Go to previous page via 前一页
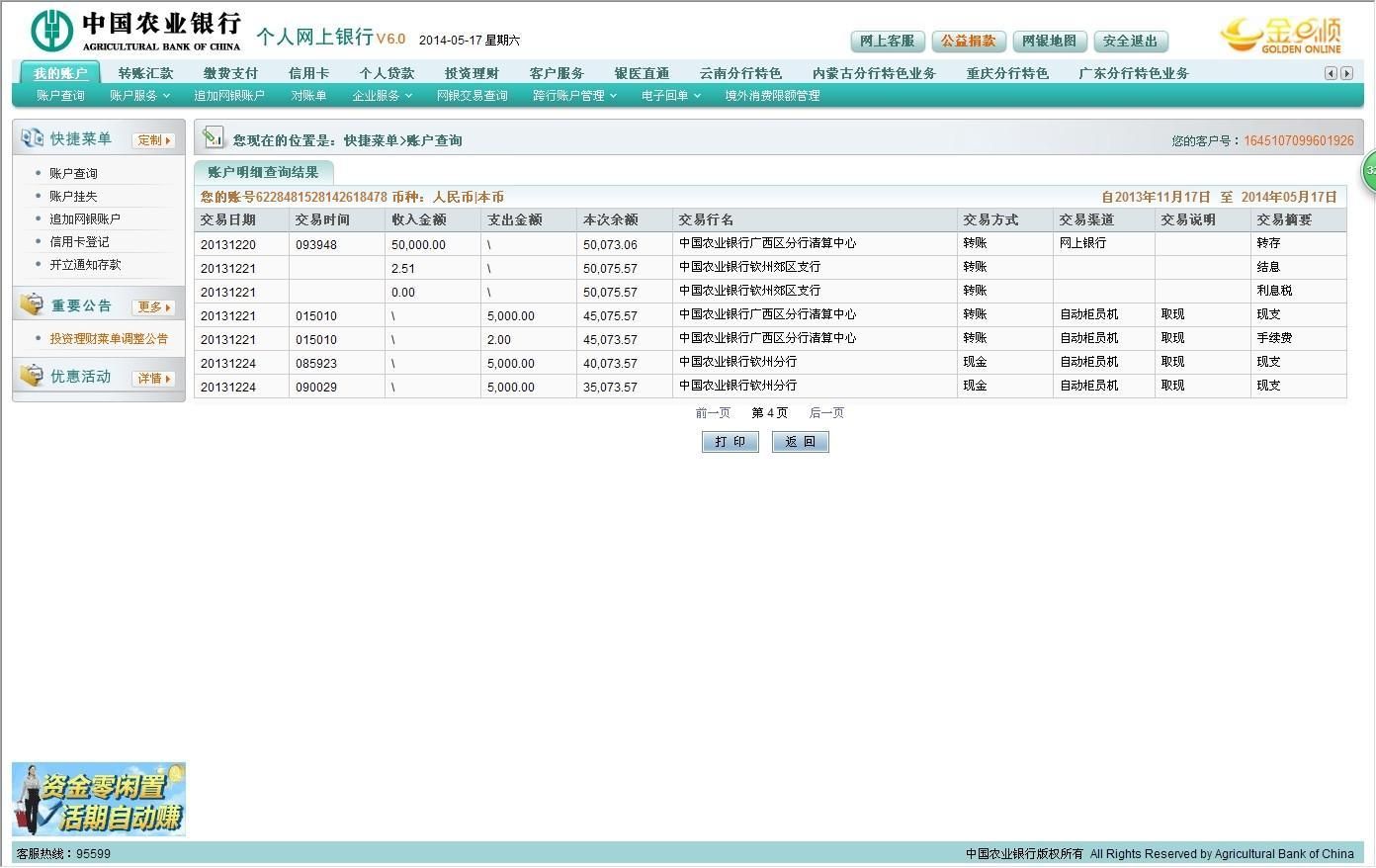Image resolution: width=1376 pixels, height=868 pixels. tap(712, 413)
